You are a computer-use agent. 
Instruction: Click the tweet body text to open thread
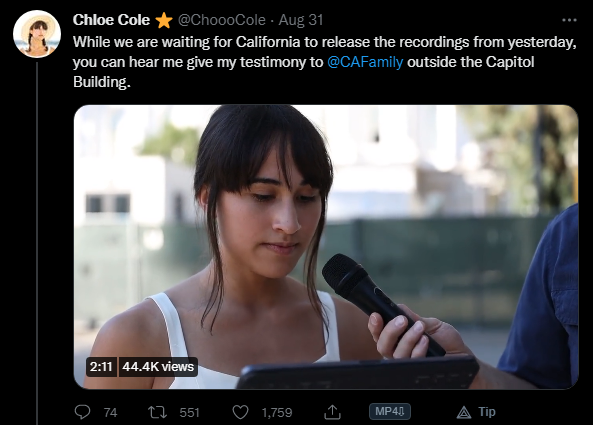pyautogui.click(x=324, y=62)
